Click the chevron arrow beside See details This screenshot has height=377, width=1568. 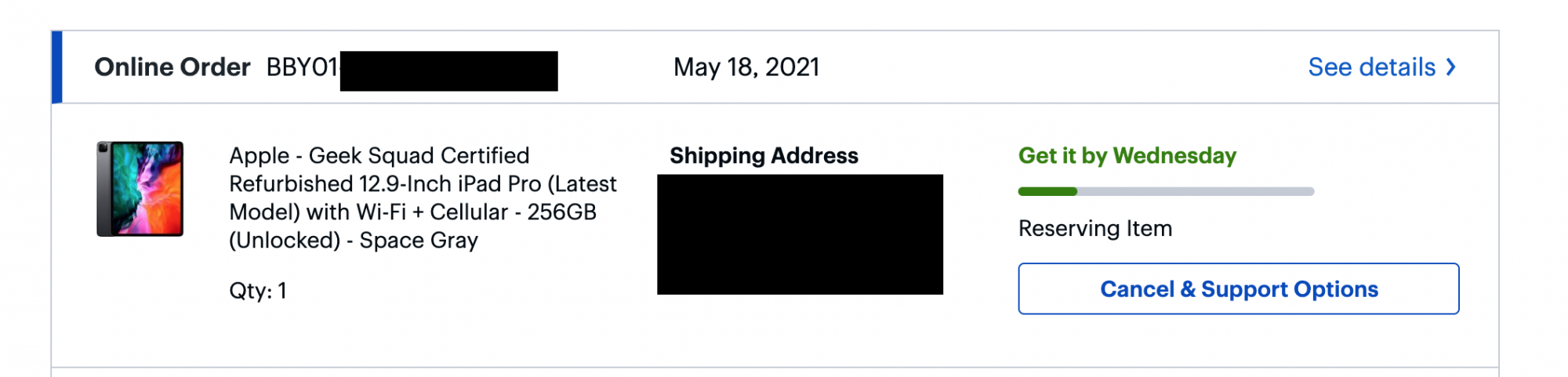pyautogui.click(x=1451, y=67)
